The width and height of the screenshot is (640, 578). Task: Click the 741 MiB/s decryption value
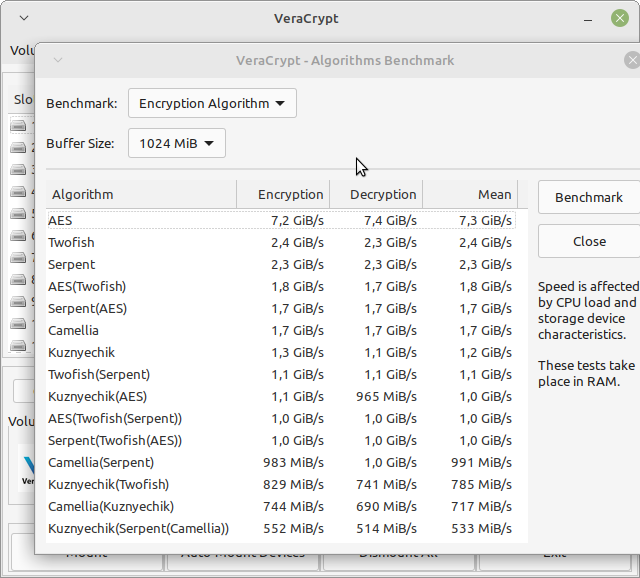click(386, 485)
